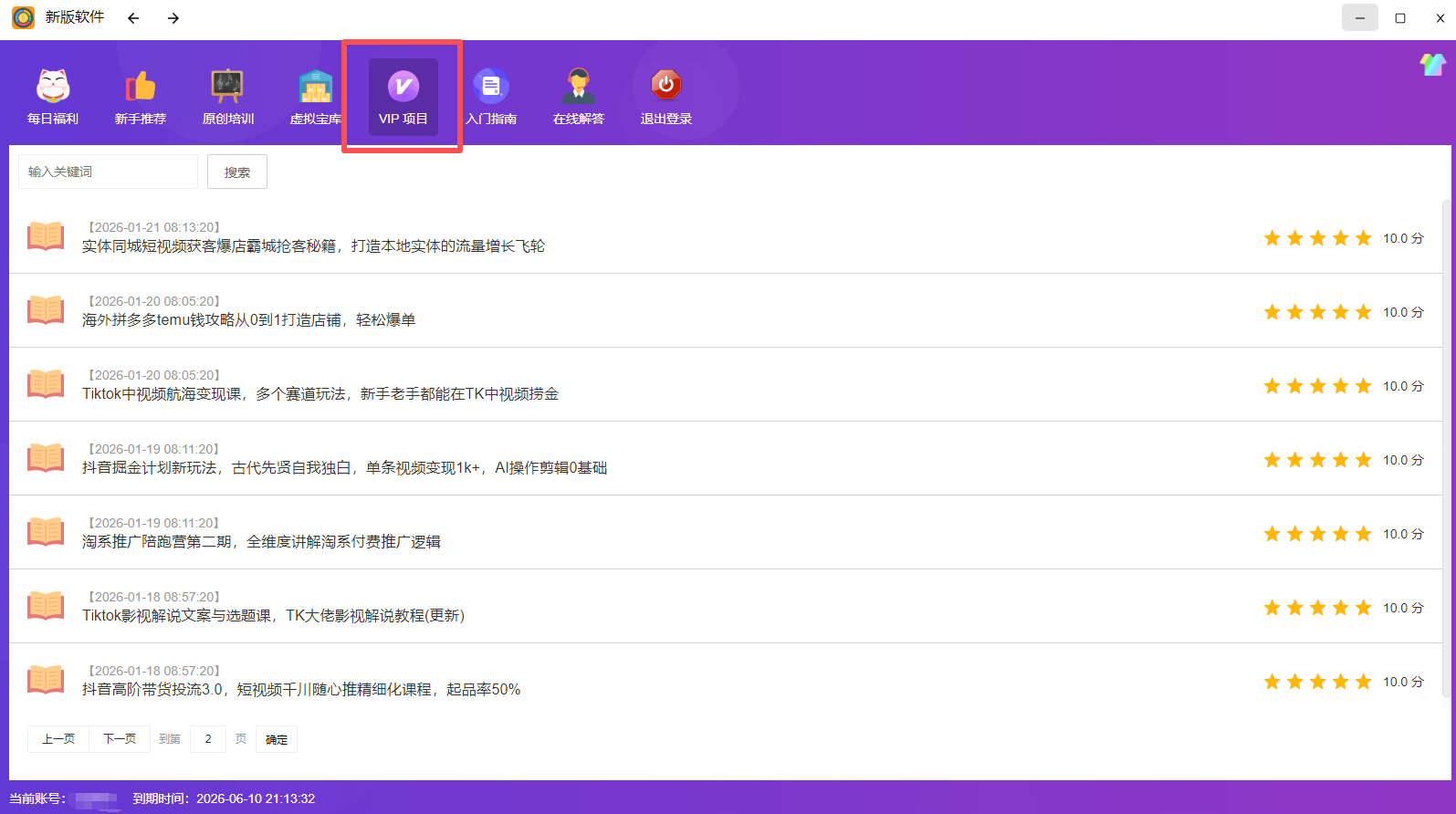Go to next page with 下一页

click(120, 739)
